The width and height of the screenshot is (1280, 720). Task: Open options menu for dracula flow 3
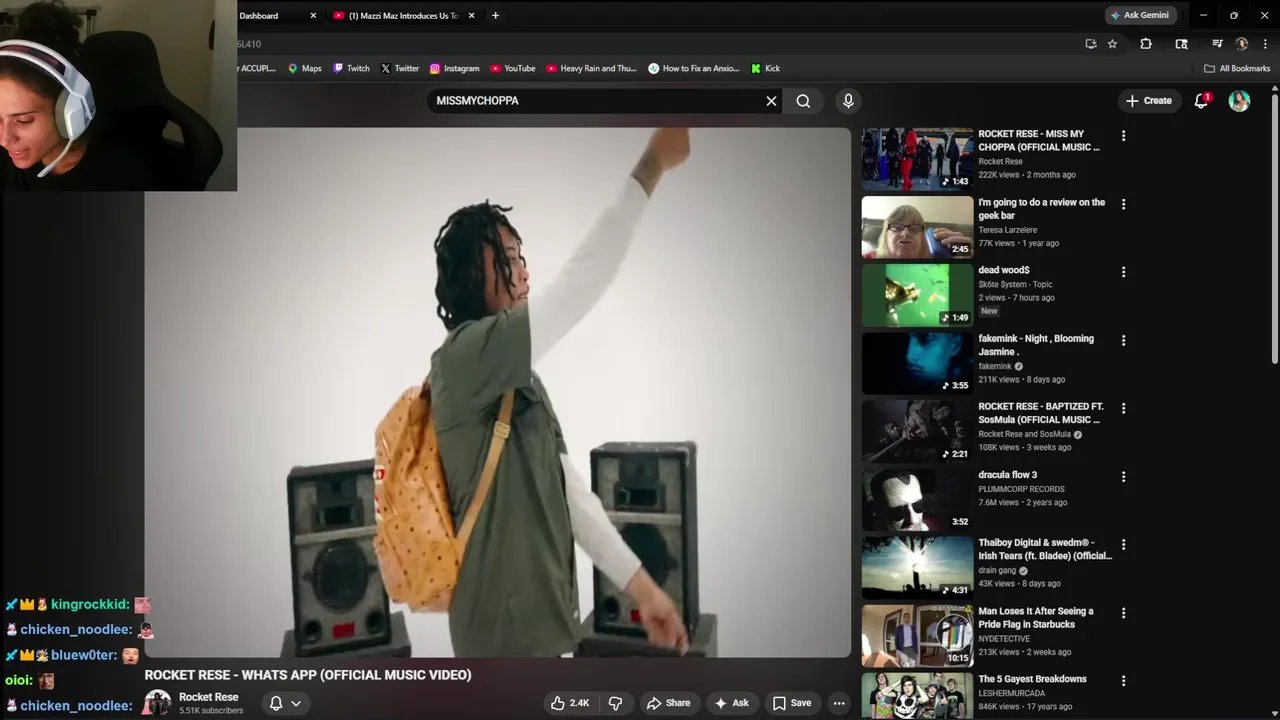1123,477
